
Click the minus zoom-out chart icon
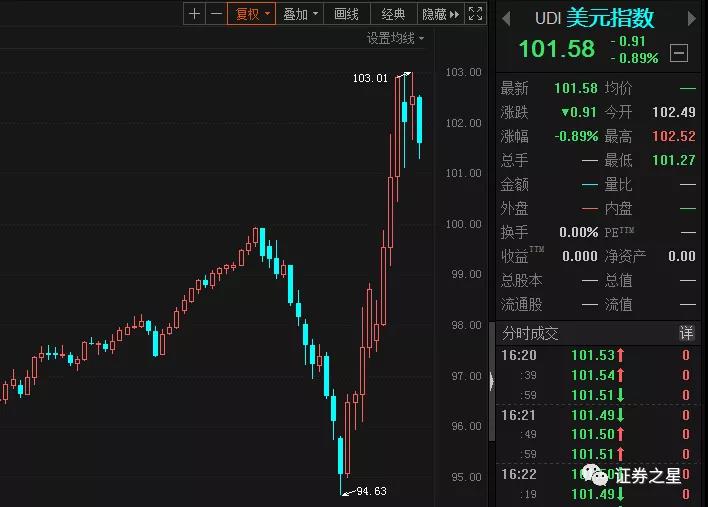click(x=215, y=14)
